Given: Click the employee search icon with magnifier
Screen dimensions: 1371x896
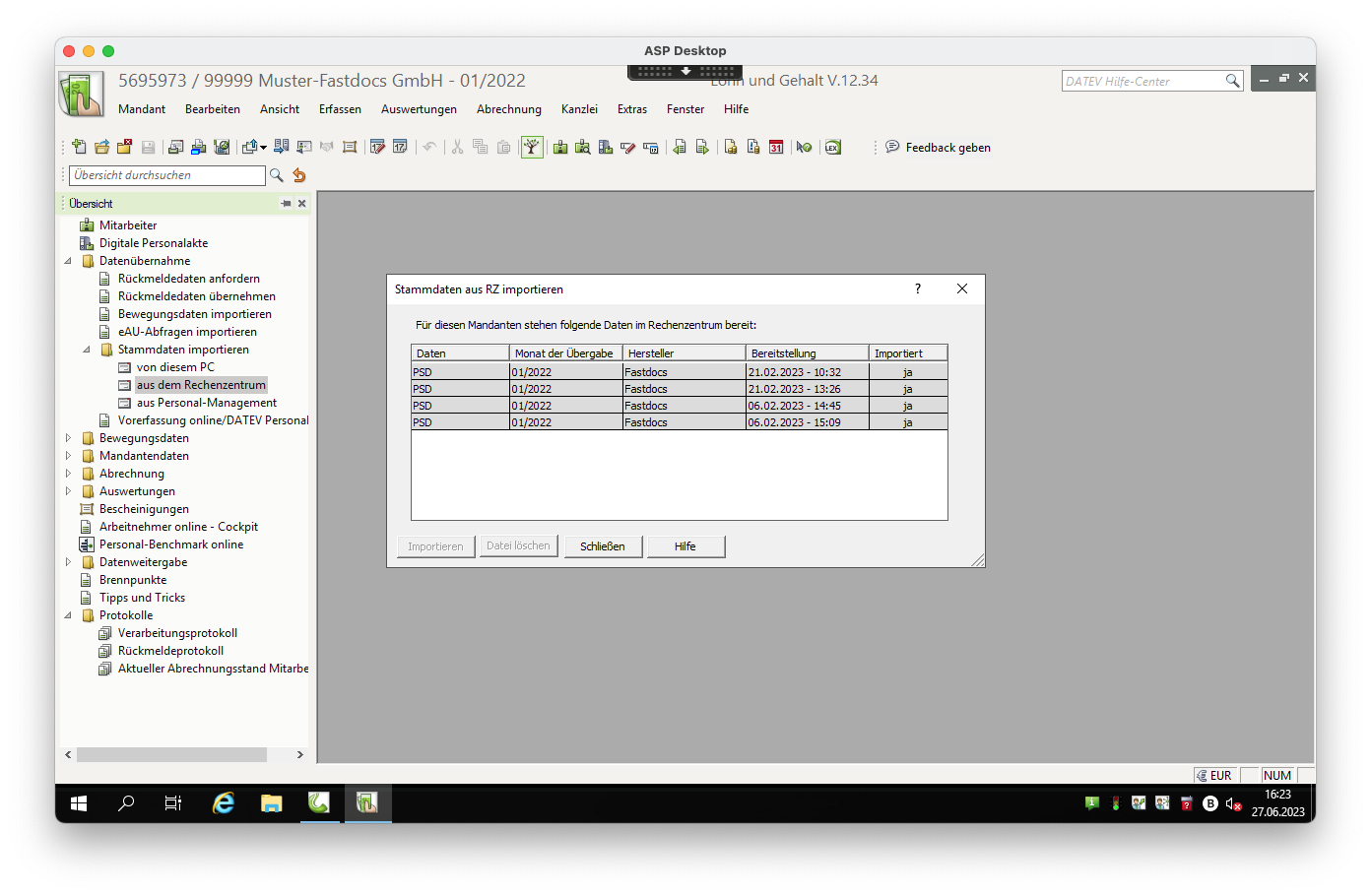Looking at the screenshot, I should click(583, 147).
